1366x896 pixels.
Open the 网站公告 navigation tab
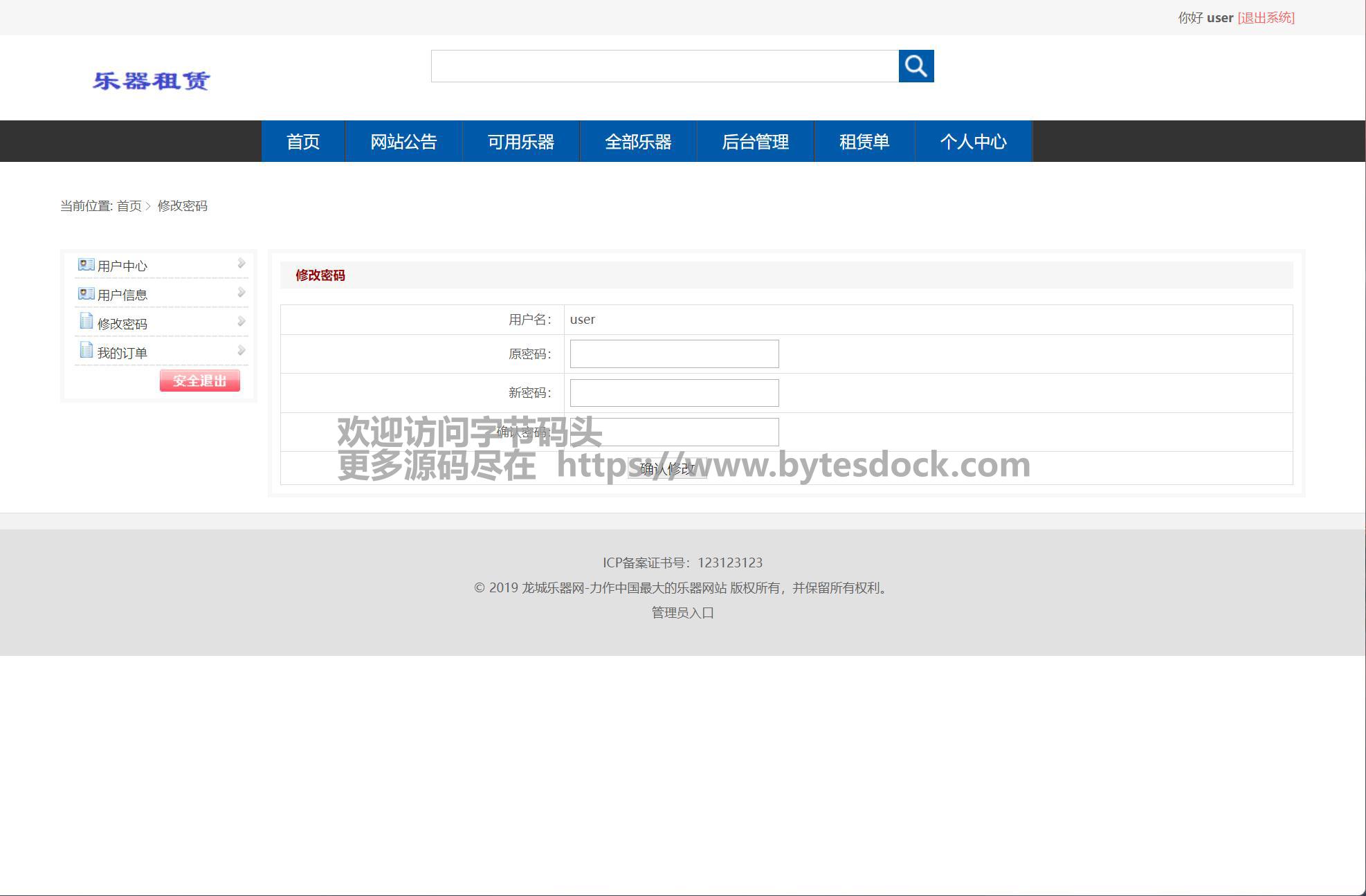pyautogui.click(x=403, y=142)
